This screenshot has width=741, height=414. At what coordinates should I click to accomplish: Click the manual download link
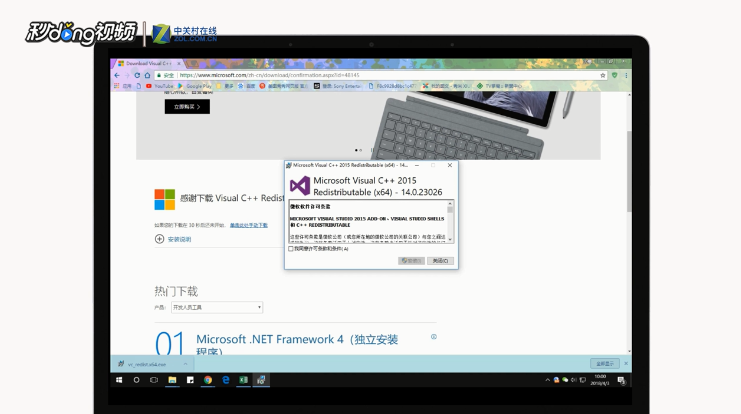point(249,225)
